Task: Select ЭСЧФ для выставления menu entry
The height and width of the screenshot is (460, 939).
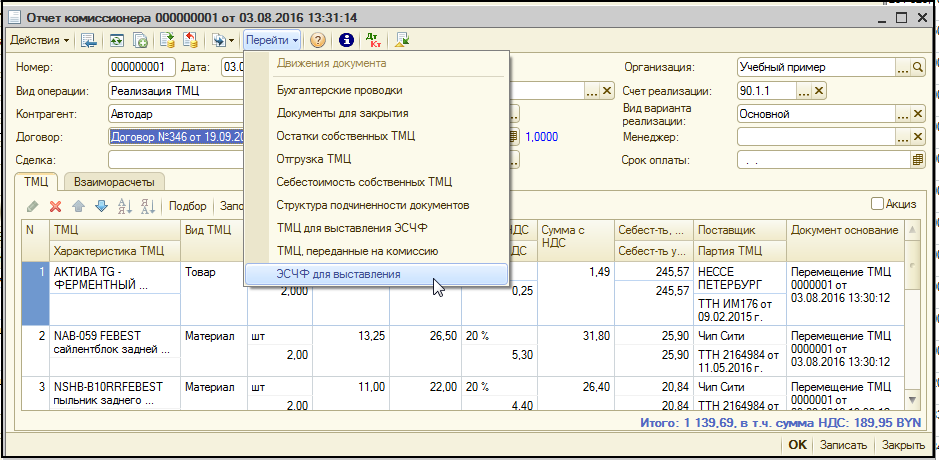Action: (339, 274)
